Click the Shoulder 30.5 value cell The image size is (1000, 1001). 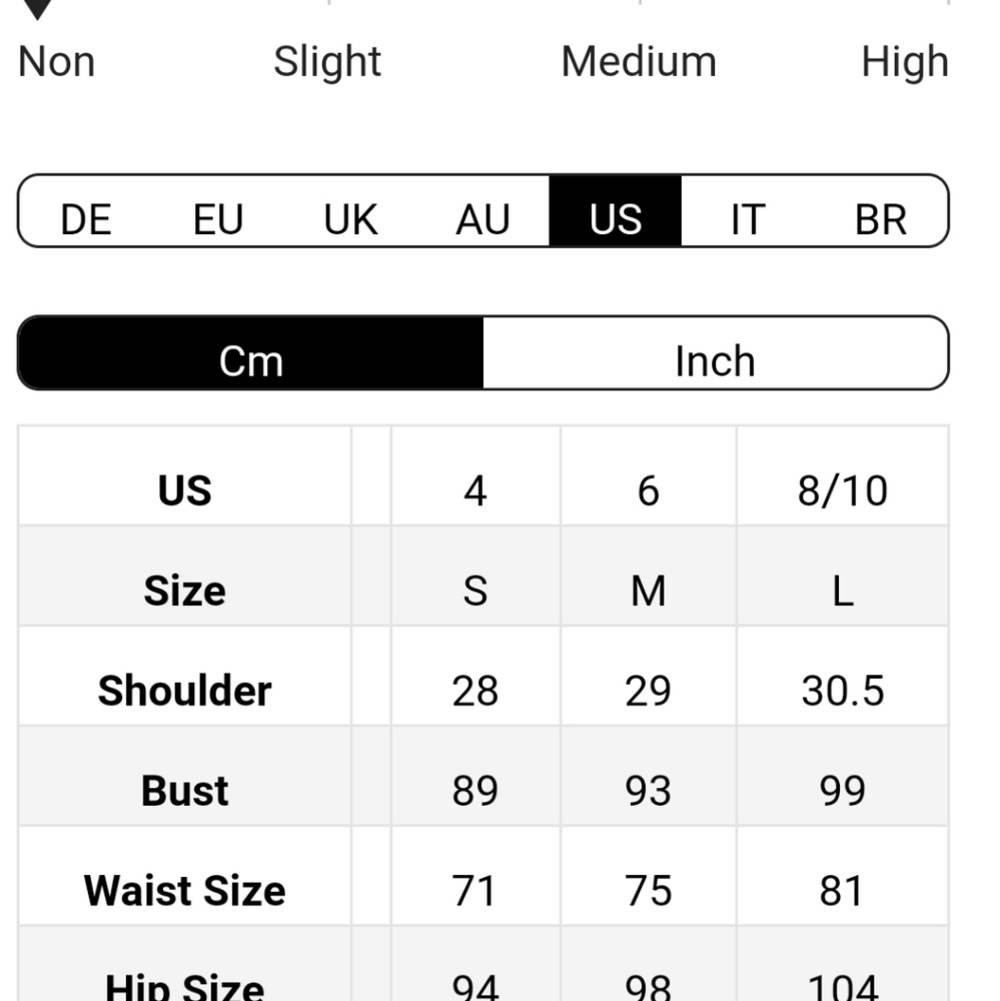pos(842,690)
